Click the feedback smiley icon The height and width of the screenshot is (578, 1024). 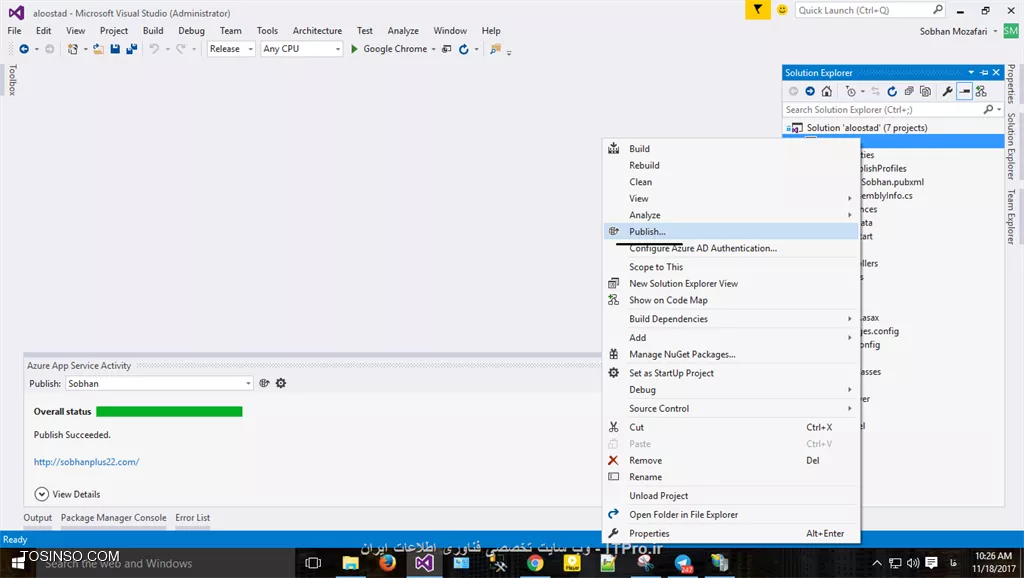point(782,10)
